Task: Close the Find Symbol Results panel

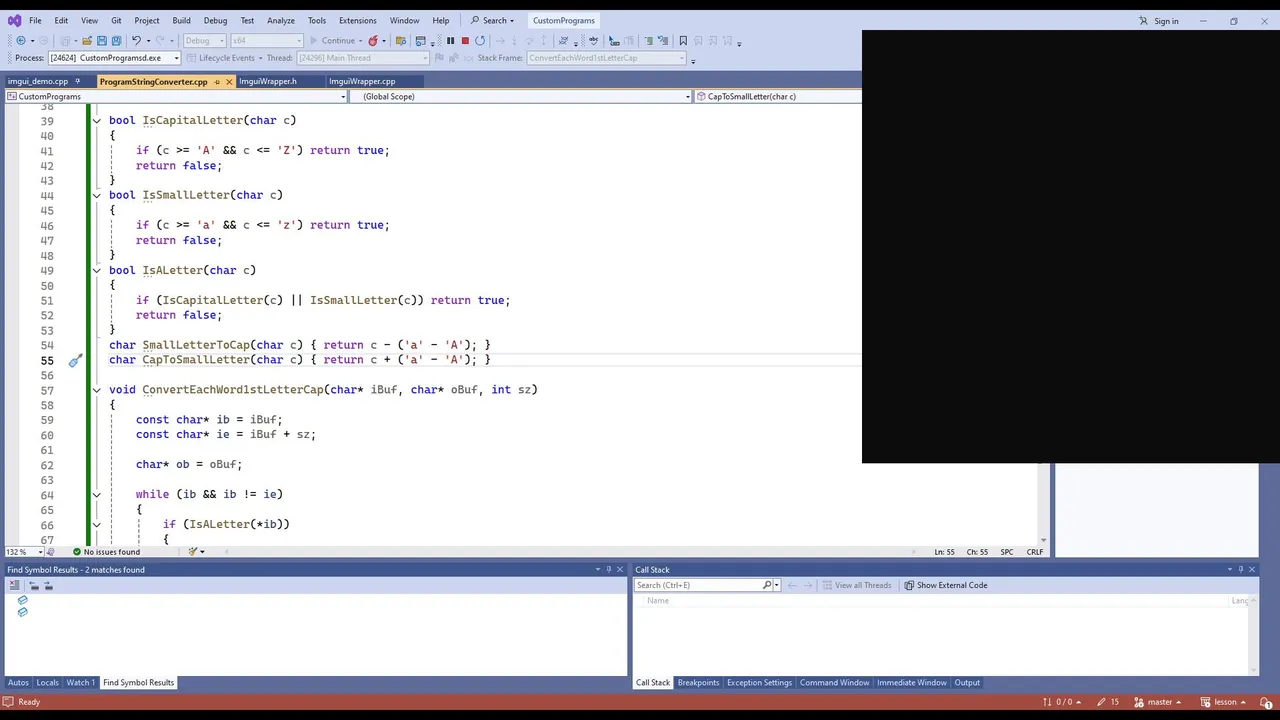Action: [620, 569]
